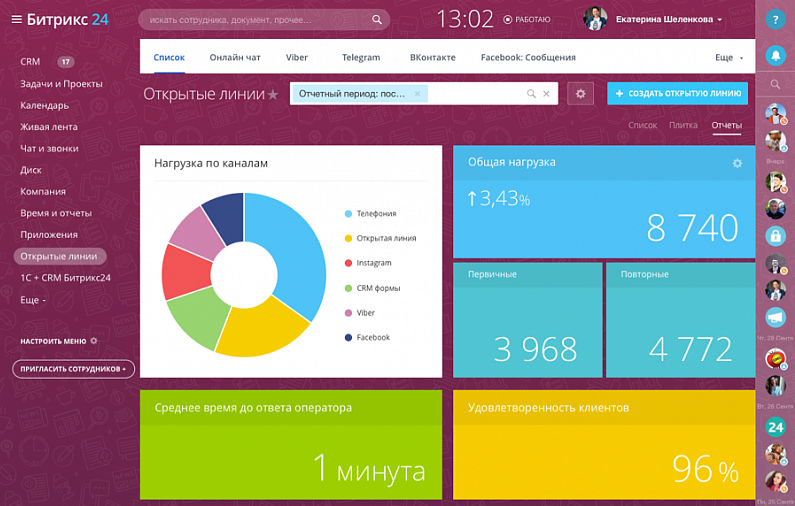The width and height of the screenshot is (795, 506).
Task: Open the Viber tab
Action: [x=297, y=57]
